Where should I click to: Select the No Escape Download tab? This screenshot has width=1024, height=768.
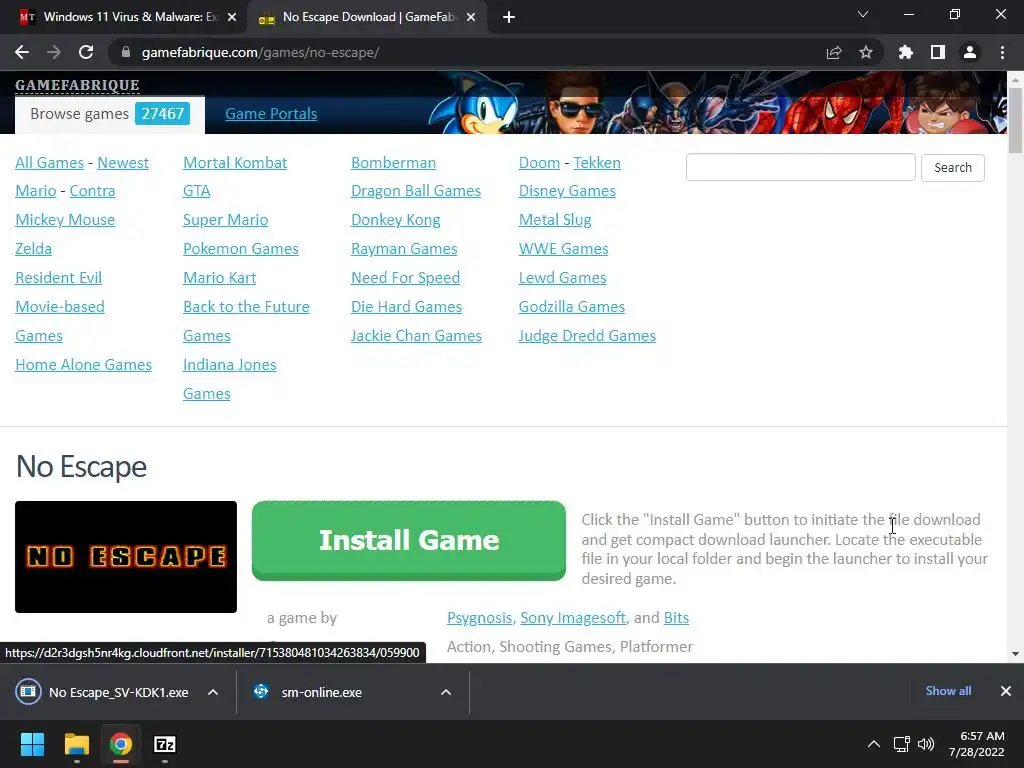tap(367, 18)
